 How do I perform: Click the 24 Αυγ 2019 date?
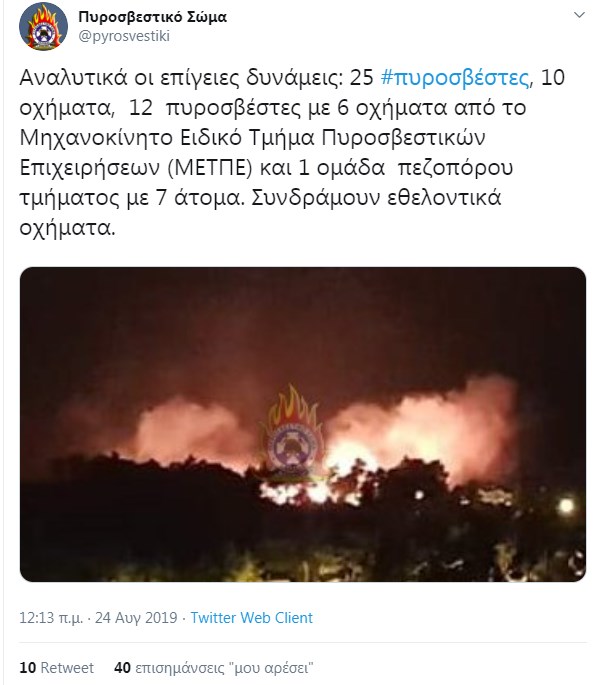coord(136,618)
